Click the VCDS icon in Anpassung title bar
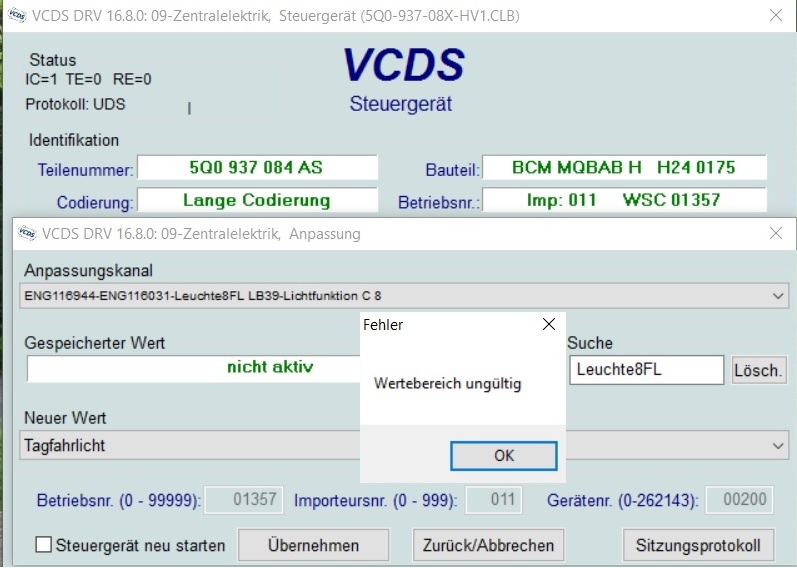Screen dimensions: 797x568 pos(27,233)
